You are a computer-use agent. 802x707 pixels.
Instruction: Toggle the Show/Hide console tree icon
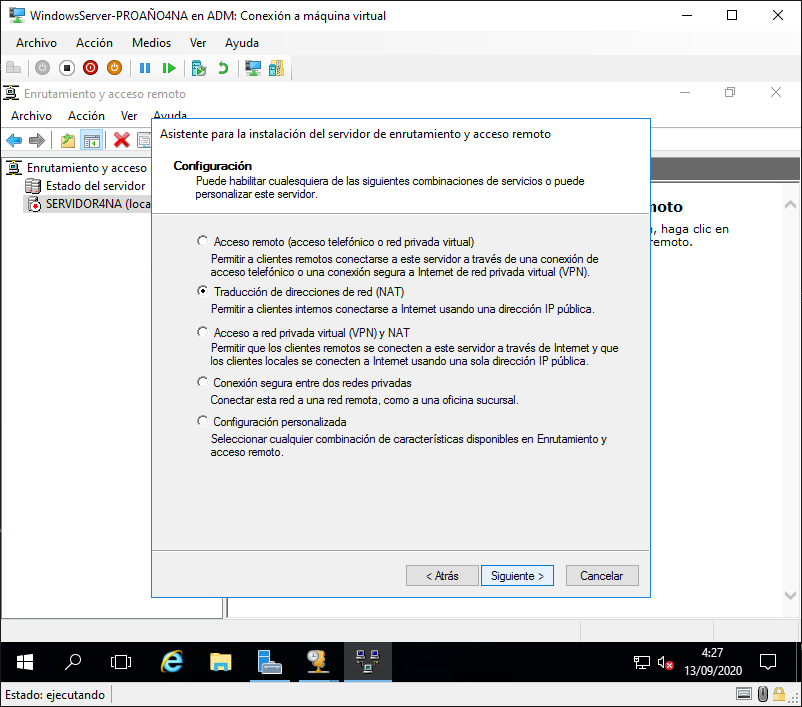pos(92,140)
